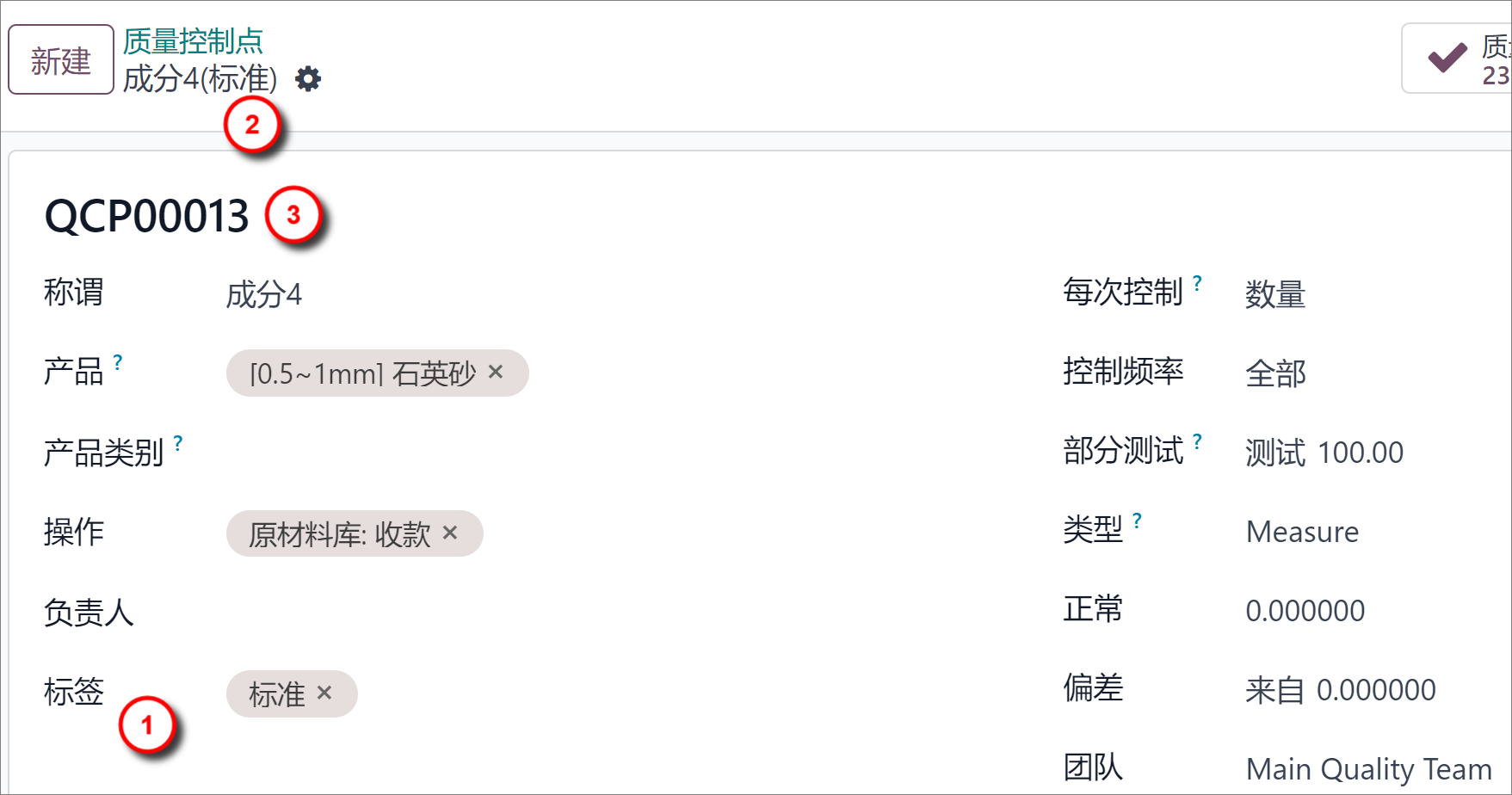Image resolution: width=1512 pixels, height=795 pixels.
Task: Click the help icon next to 类型
Action: click(x=1137, y=518)
